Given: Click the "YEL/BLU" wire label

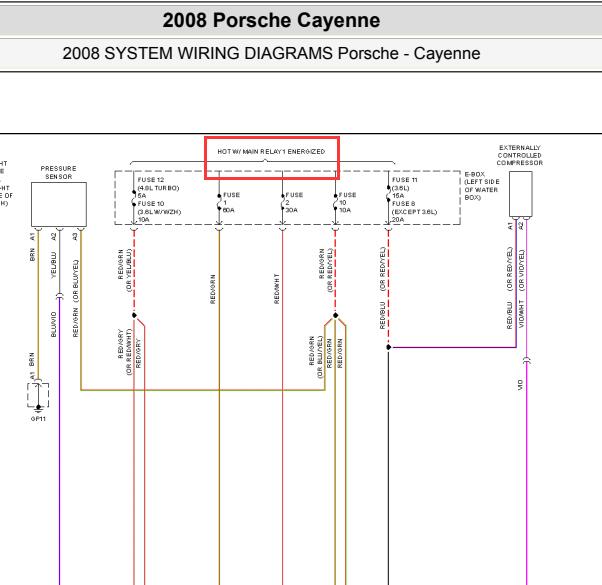Looking at the screenshot, I should [53, 265].
